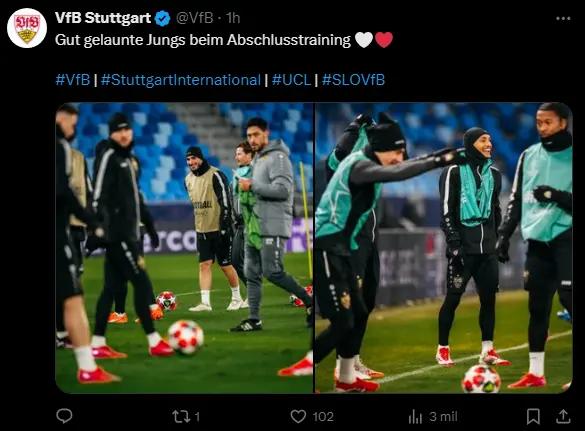Screen dimensions: 585x431
Task: Share the tweet via the upload arrow icon
Action: click(x=563, y=416)
